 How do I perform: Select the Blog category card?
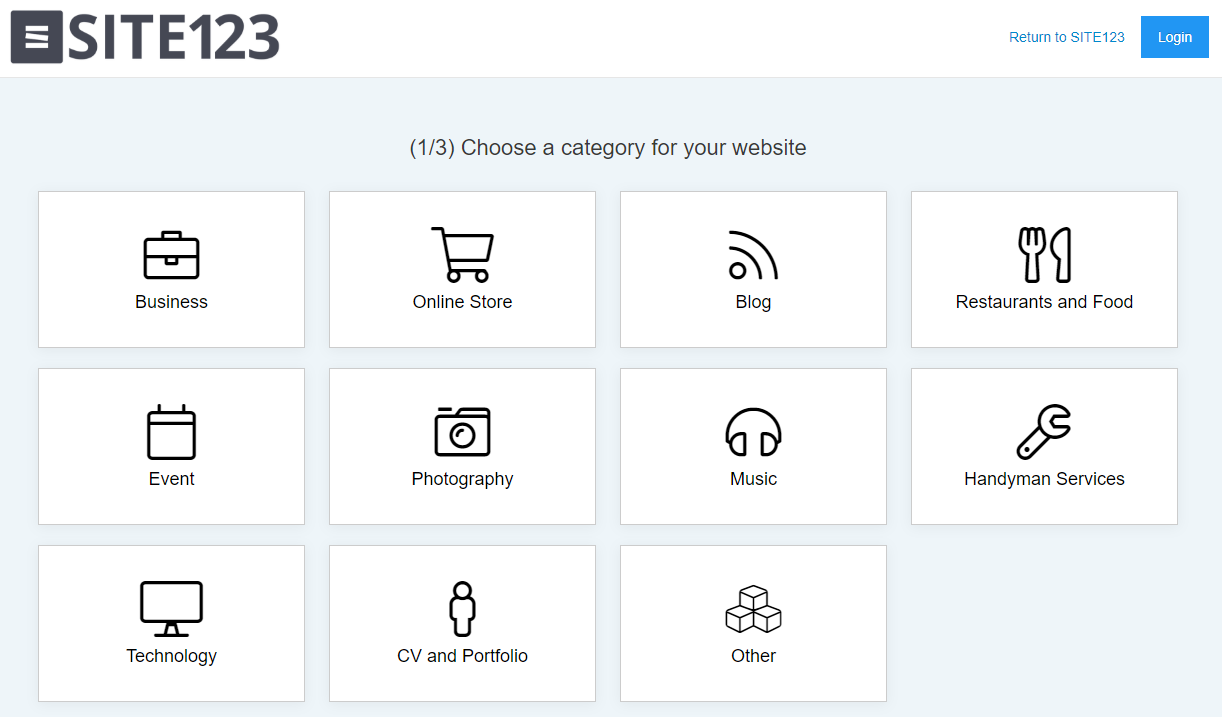pyautogui.click(x=753, y=269)
